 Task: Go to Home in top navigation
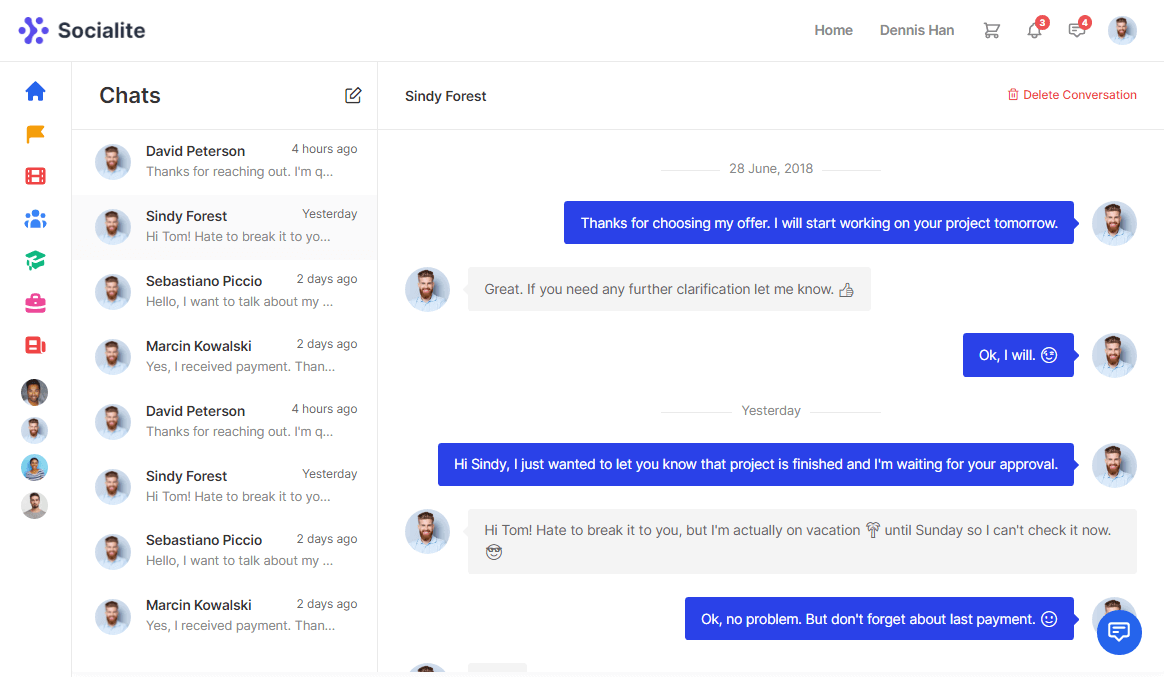[833, 30]
